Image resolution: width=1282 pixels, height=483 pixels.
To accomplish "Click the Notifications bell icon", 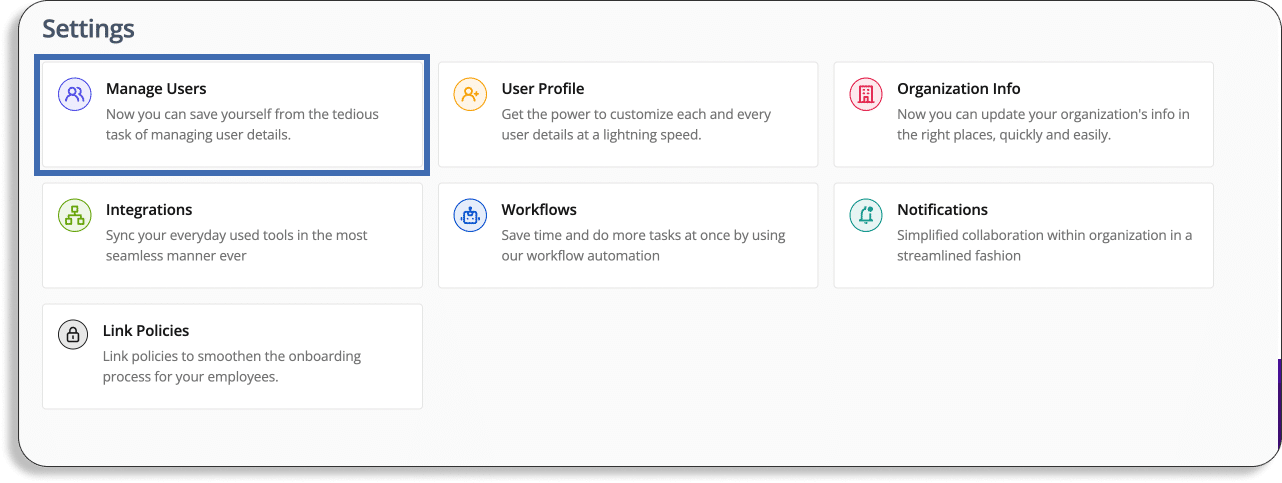I will point(866,216).
